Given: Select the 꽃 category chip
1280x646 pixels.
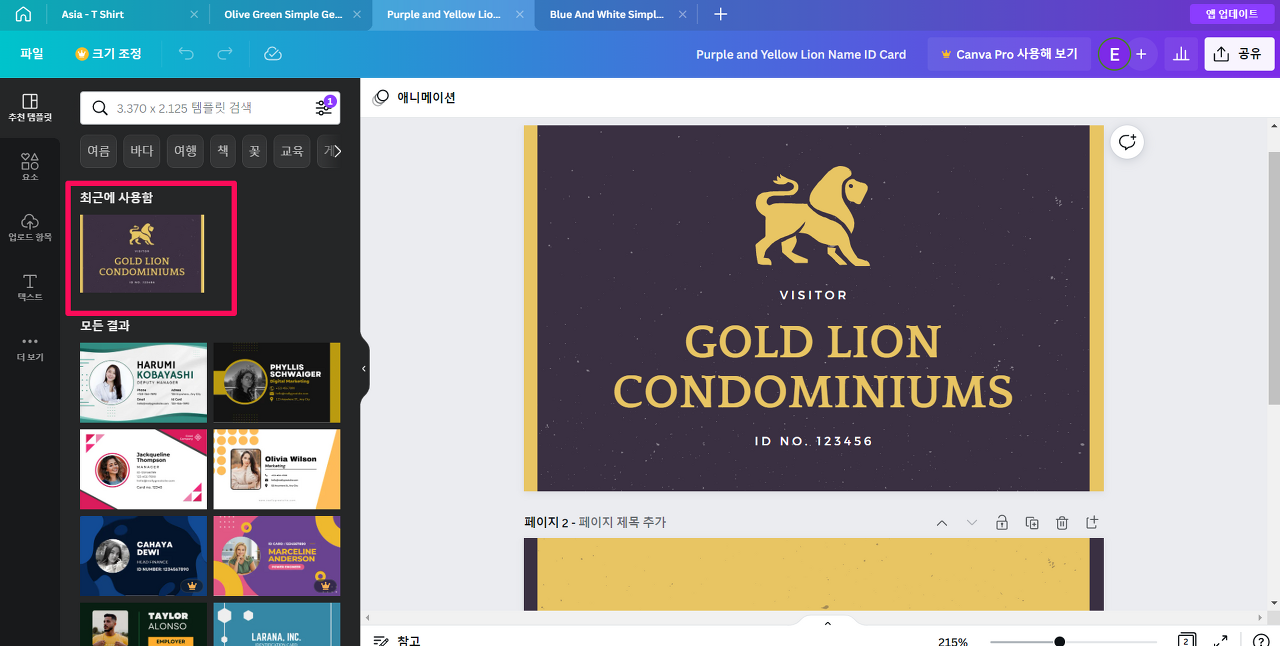Looking at the screenshot, I should point(254,151).
